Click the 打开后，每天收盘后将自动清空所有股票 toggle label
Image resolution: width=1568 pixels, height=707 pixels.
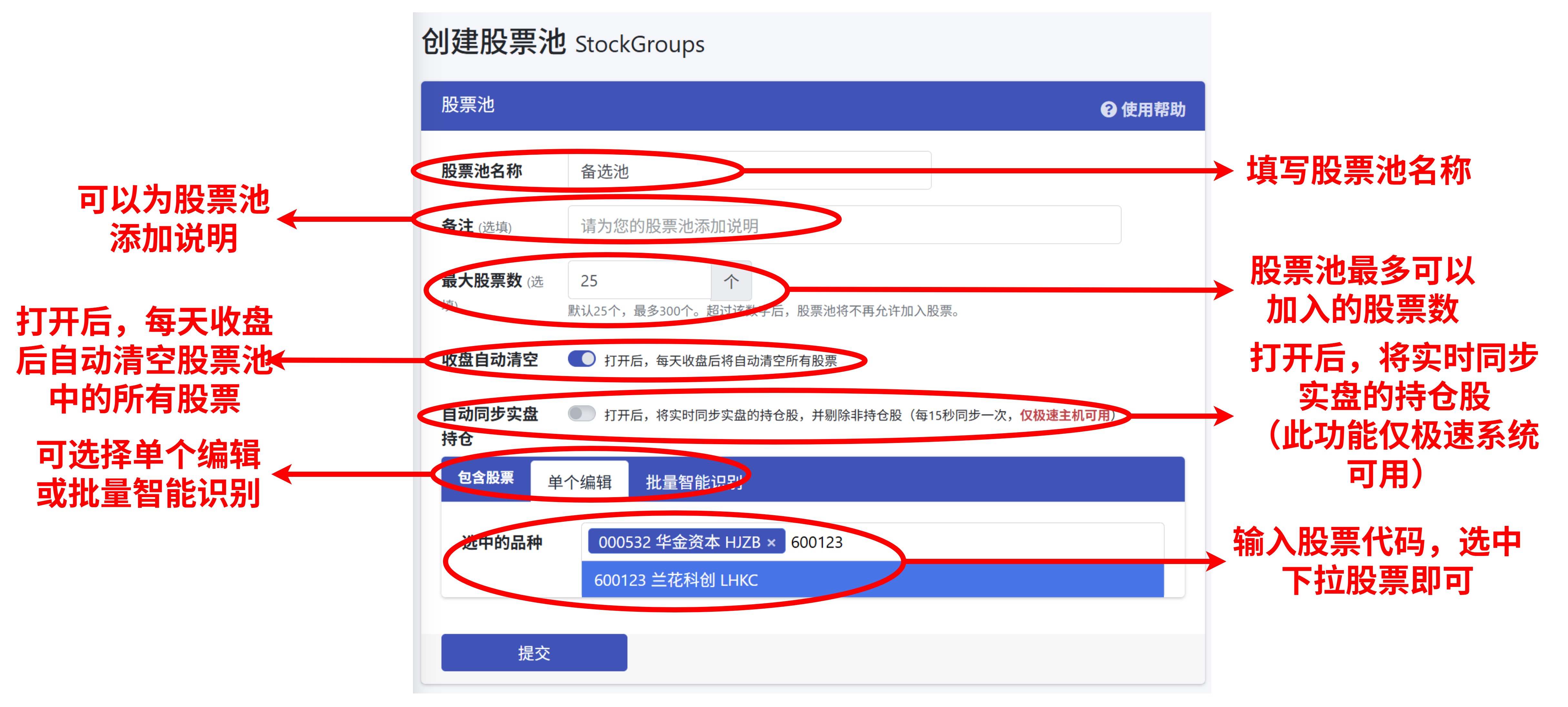pos(721,361)
